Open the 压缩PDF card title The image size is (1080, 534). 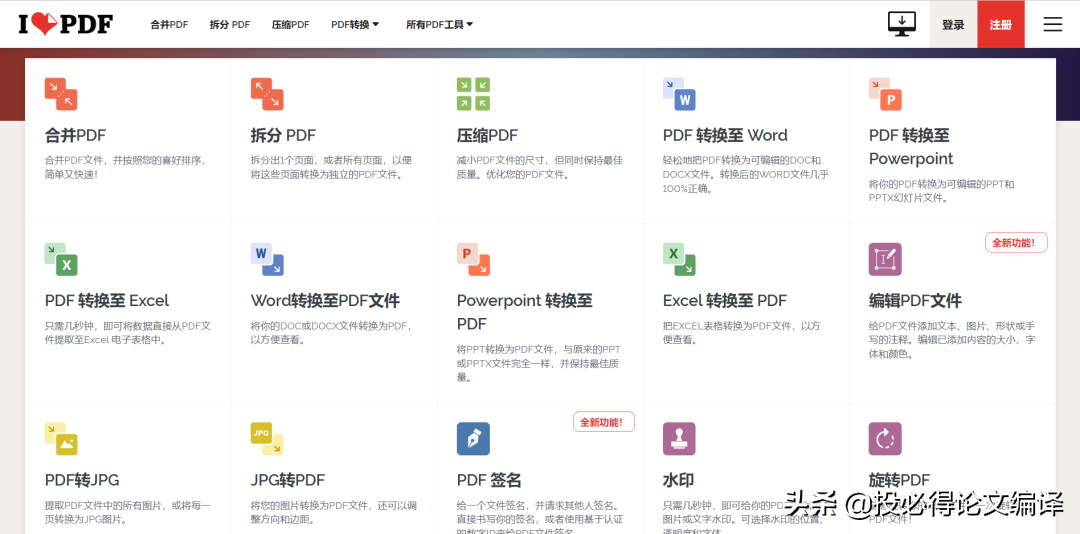[487, 135]
